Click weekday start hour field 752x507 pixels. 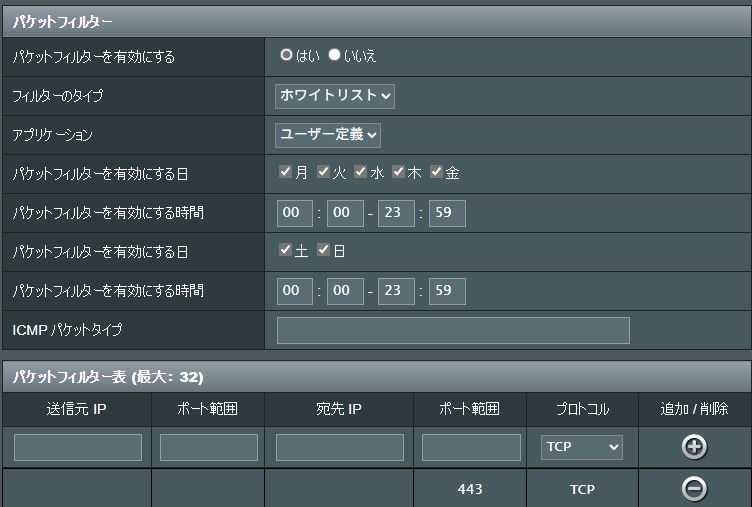tap(295, 213)
